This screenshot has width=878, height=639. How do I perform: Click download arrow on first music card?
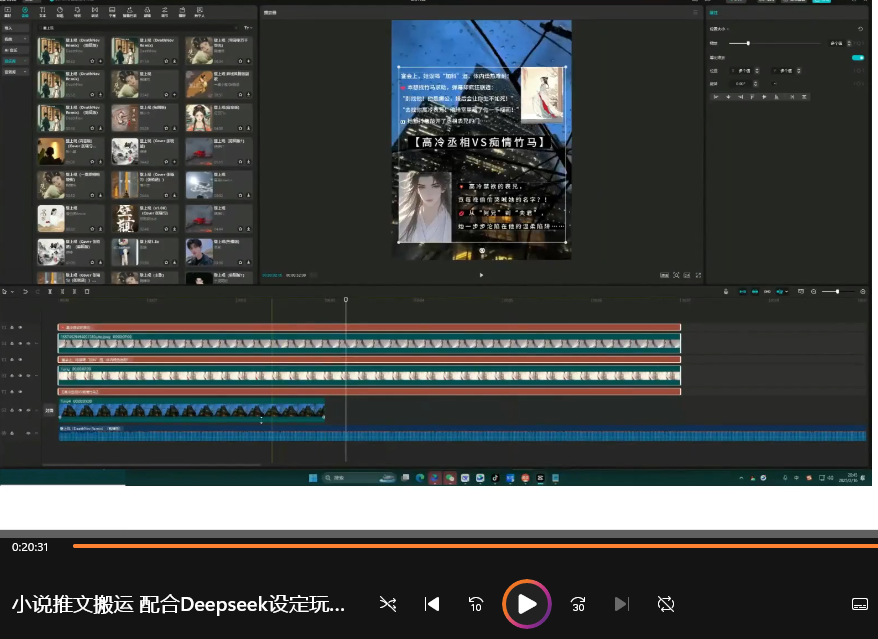point(100,61)
